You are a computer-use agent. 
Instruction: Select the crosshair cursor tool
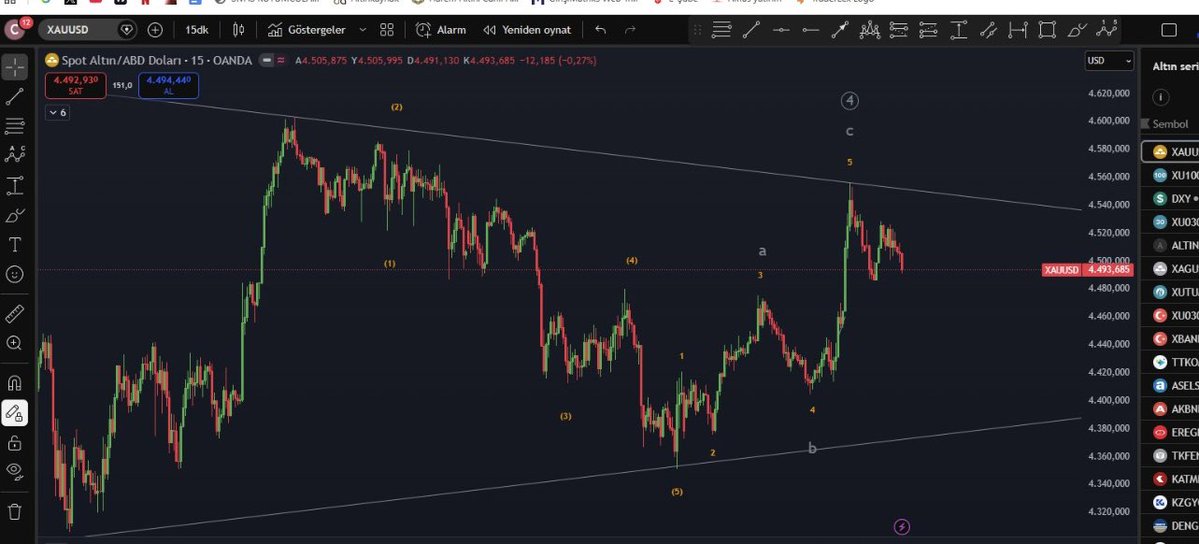(15, 67)
